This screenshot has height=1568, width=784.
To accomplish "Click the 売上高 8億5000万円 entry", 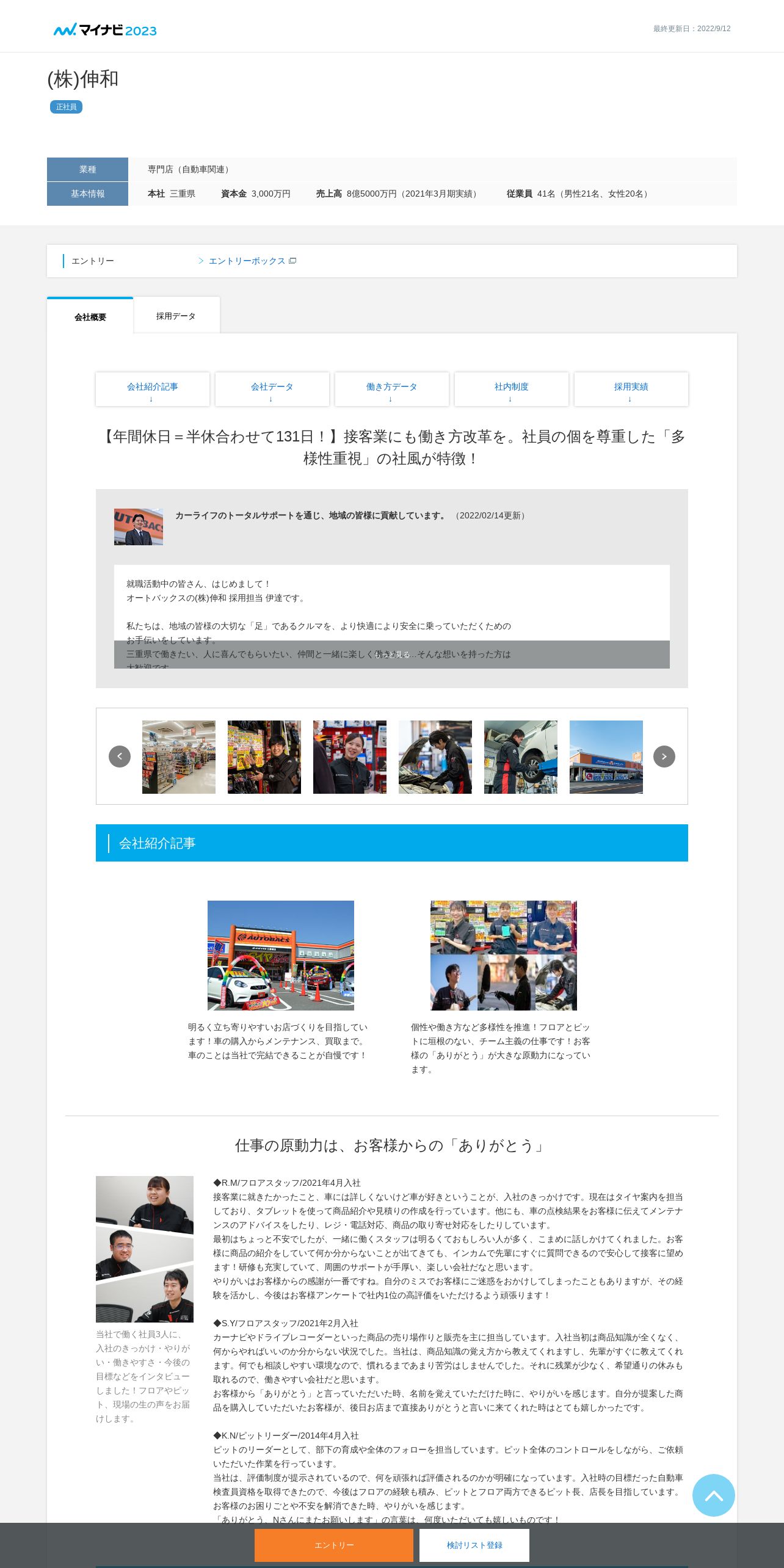I will coord(398,194).
